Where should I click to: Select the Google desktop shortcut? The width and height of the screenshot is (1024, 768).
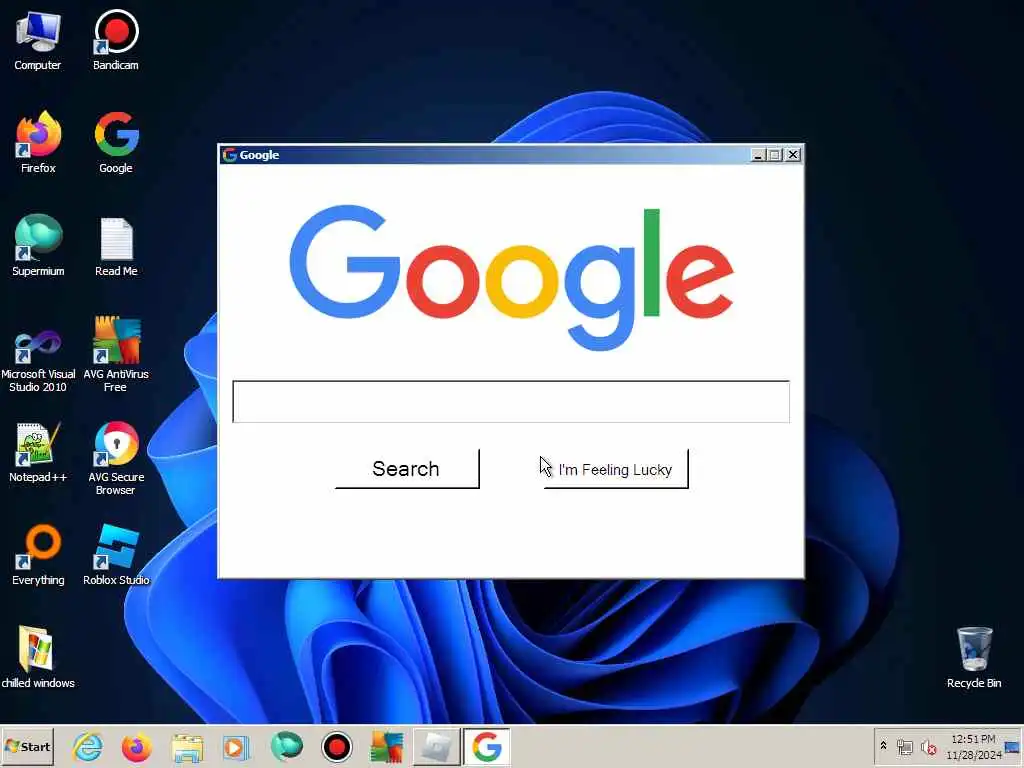(116, 142)
